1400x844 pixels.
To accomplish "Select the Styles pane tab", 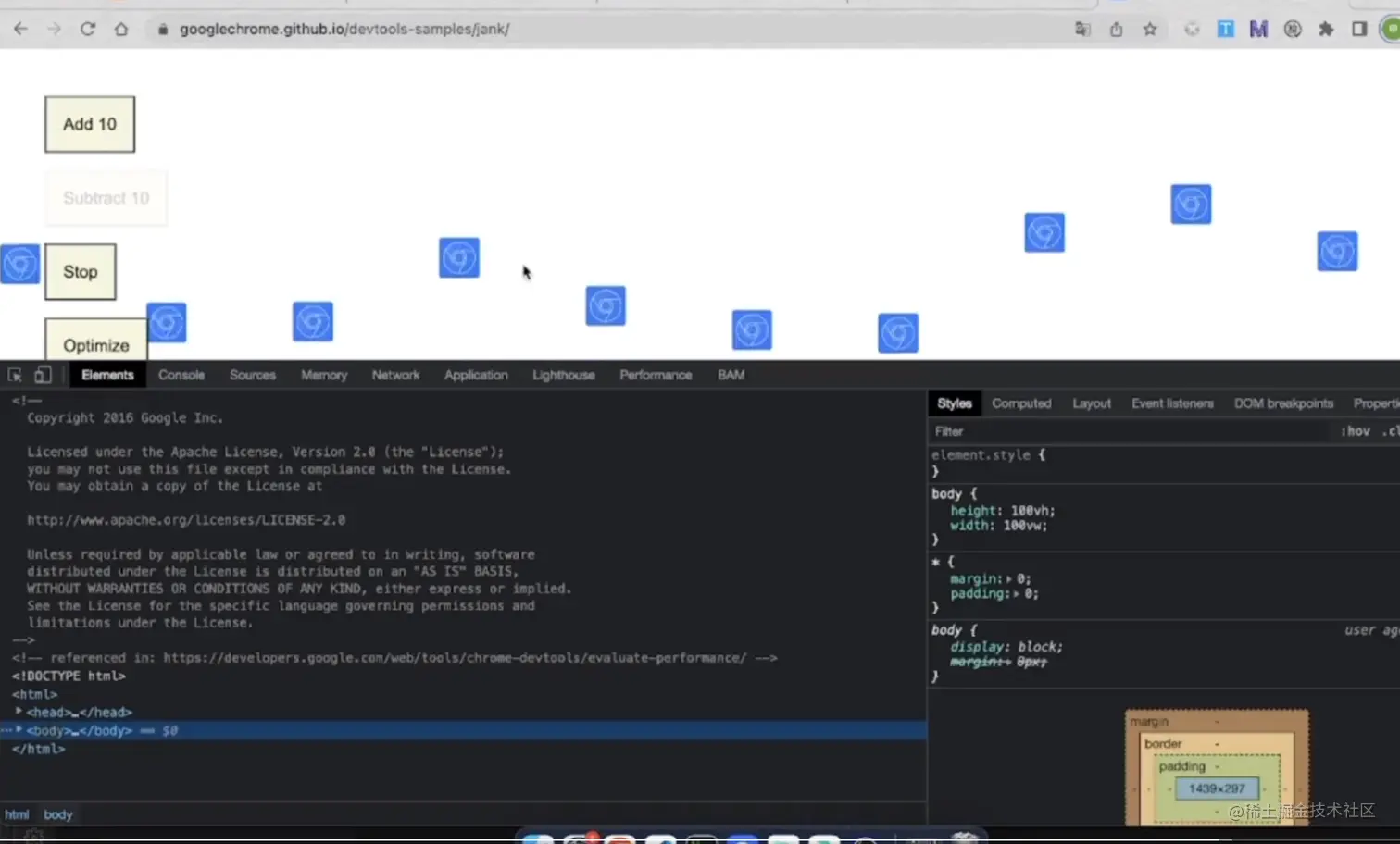I will tap(955, 403).
